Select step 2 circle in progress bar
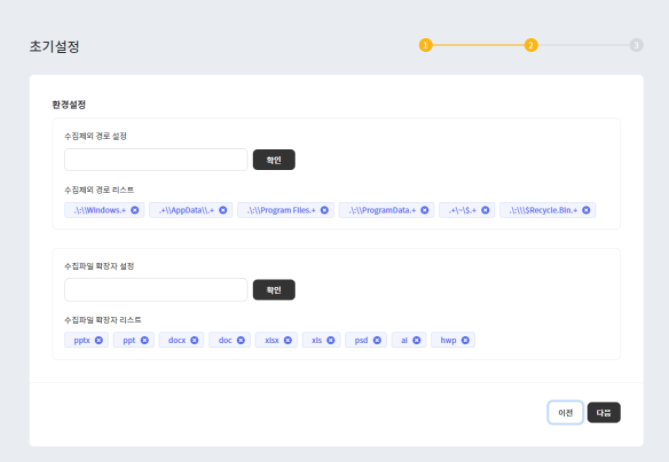This screenshot has width=669, height=462. [x=531, y=45]
